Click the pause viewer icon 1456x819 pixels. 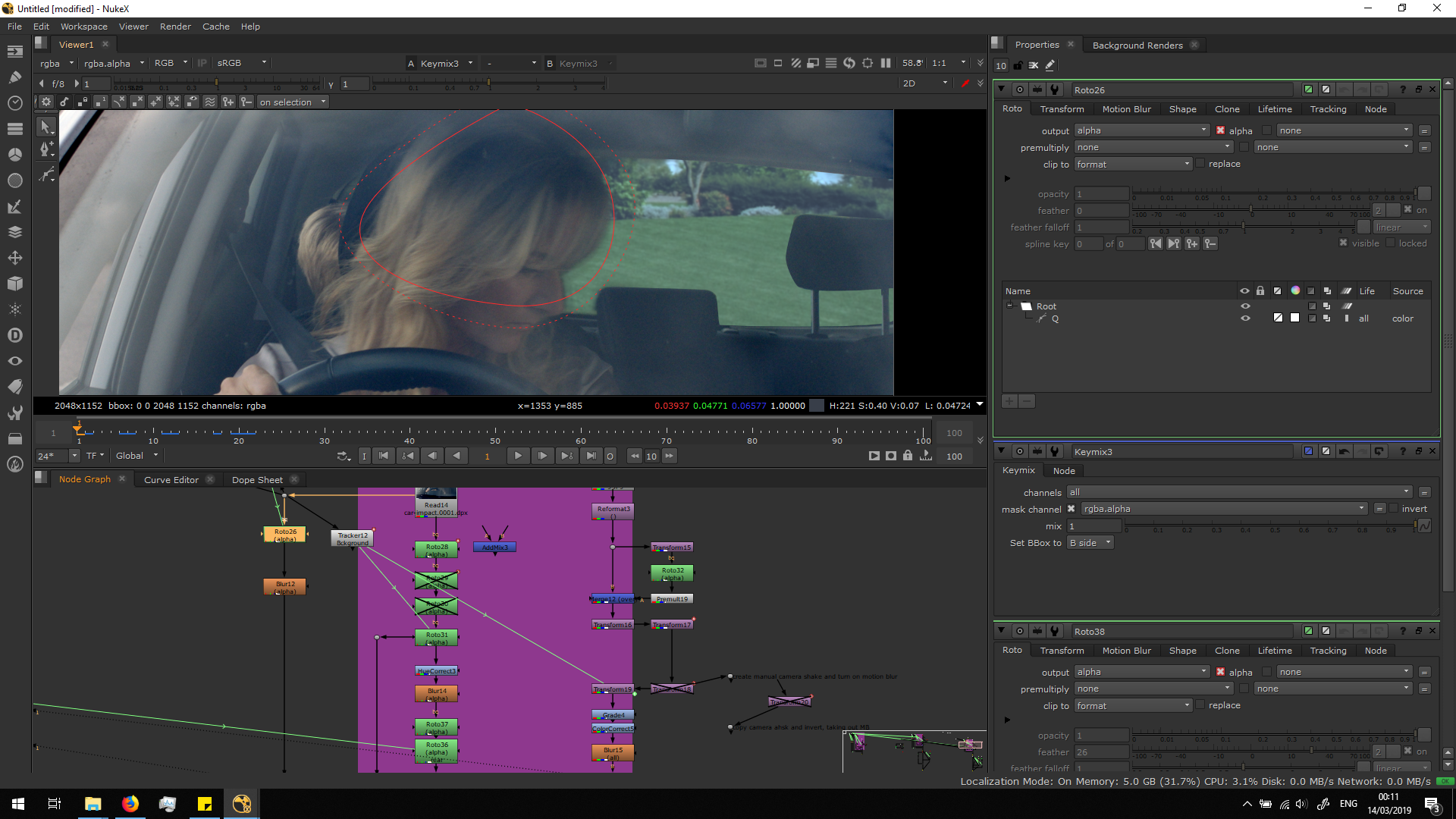coord(886,64)
